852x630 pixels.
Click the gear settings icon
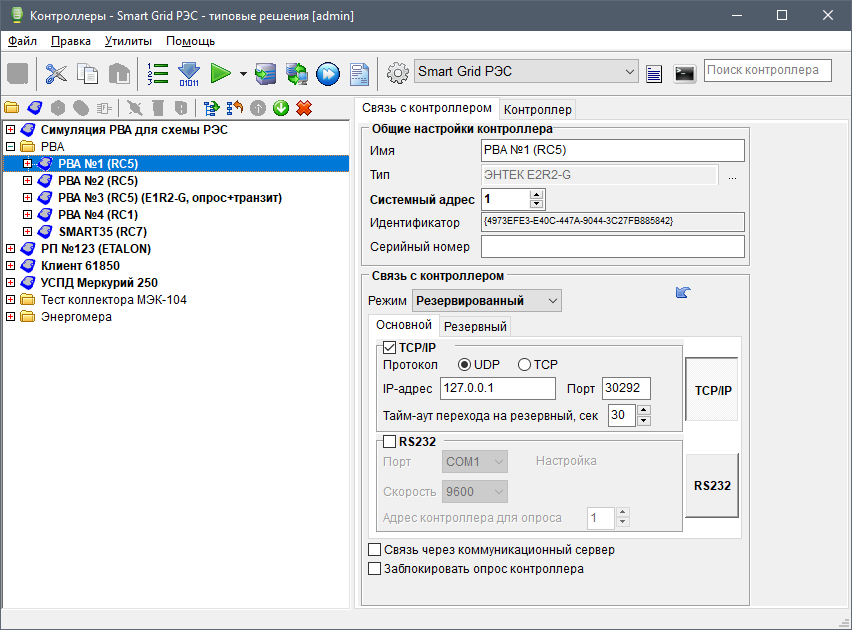pos(398,72)
